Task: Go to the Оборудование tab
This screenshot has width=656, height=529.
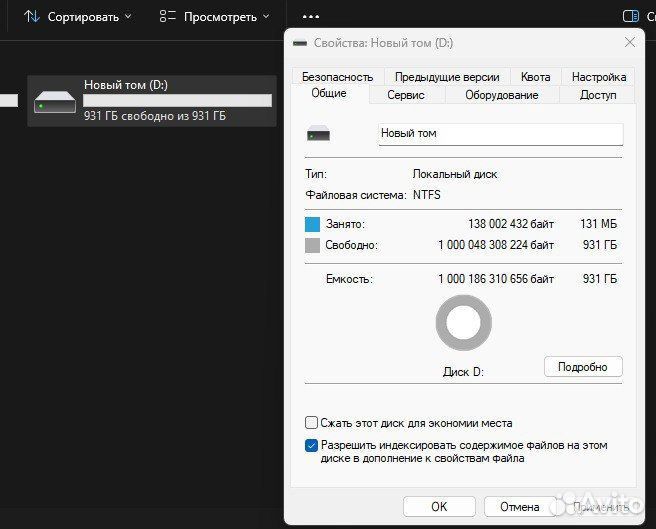Action: tap(501, 95)
